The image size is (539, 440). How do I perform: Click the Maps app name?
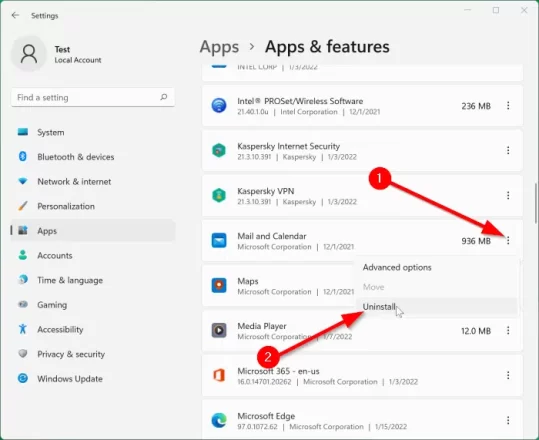point(248,281)
